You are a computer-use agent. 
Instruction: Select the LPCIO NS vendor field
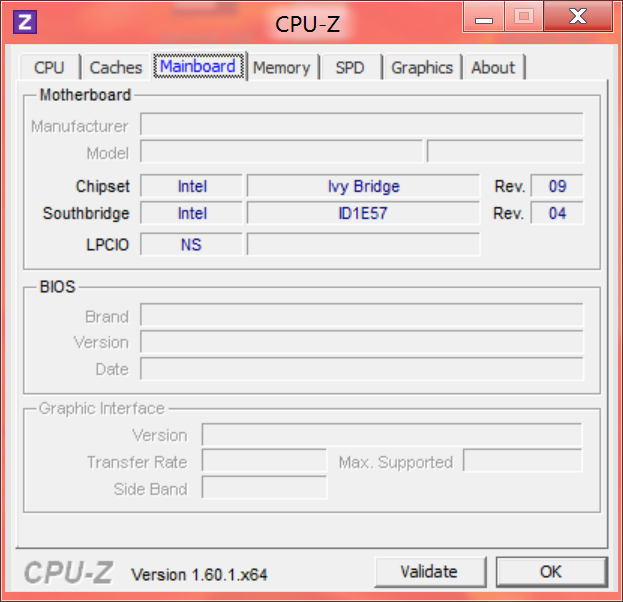click(x=191, y=244)
